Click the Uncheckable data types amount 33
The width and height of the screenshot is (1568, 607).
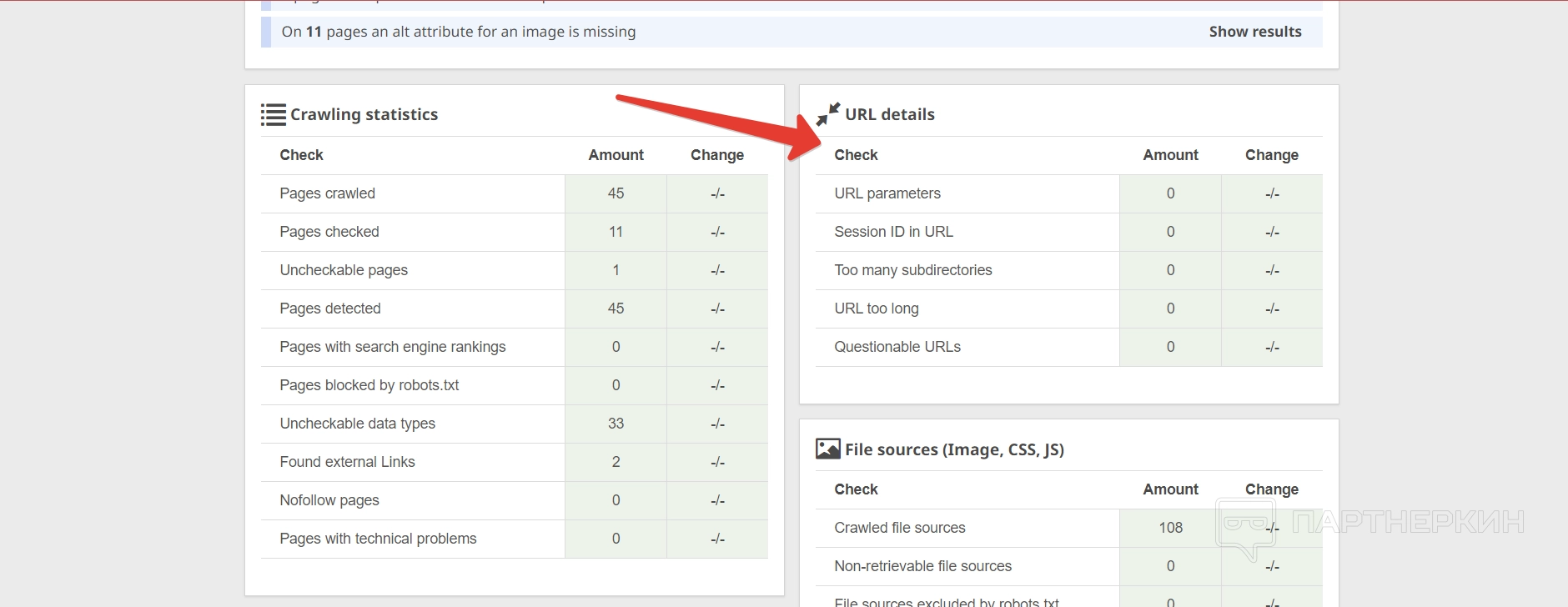[616, 424]
